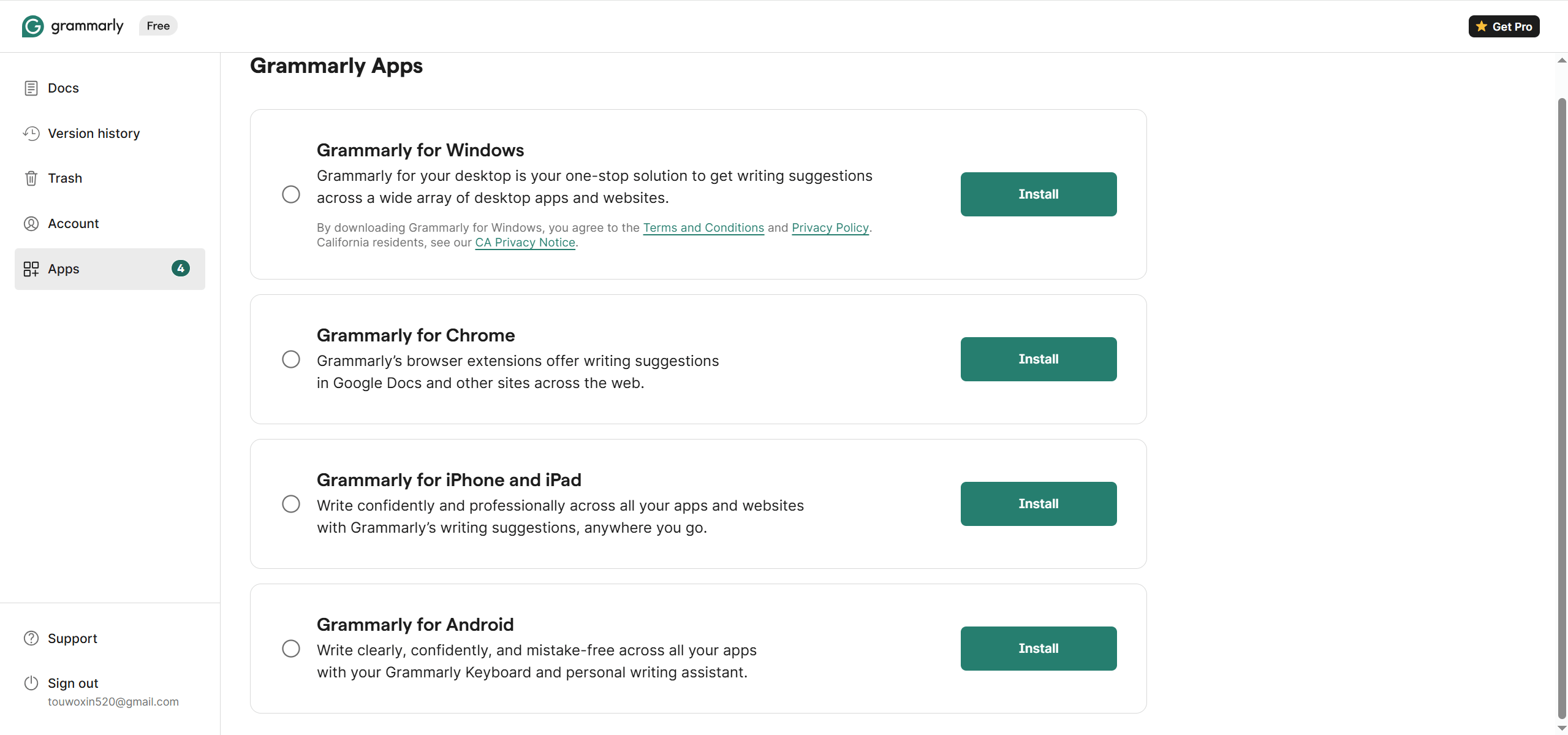Install Grammarly for Windows
Image resolution: width=1568 pixels, height=735 pixels.
click(1038, 194)
